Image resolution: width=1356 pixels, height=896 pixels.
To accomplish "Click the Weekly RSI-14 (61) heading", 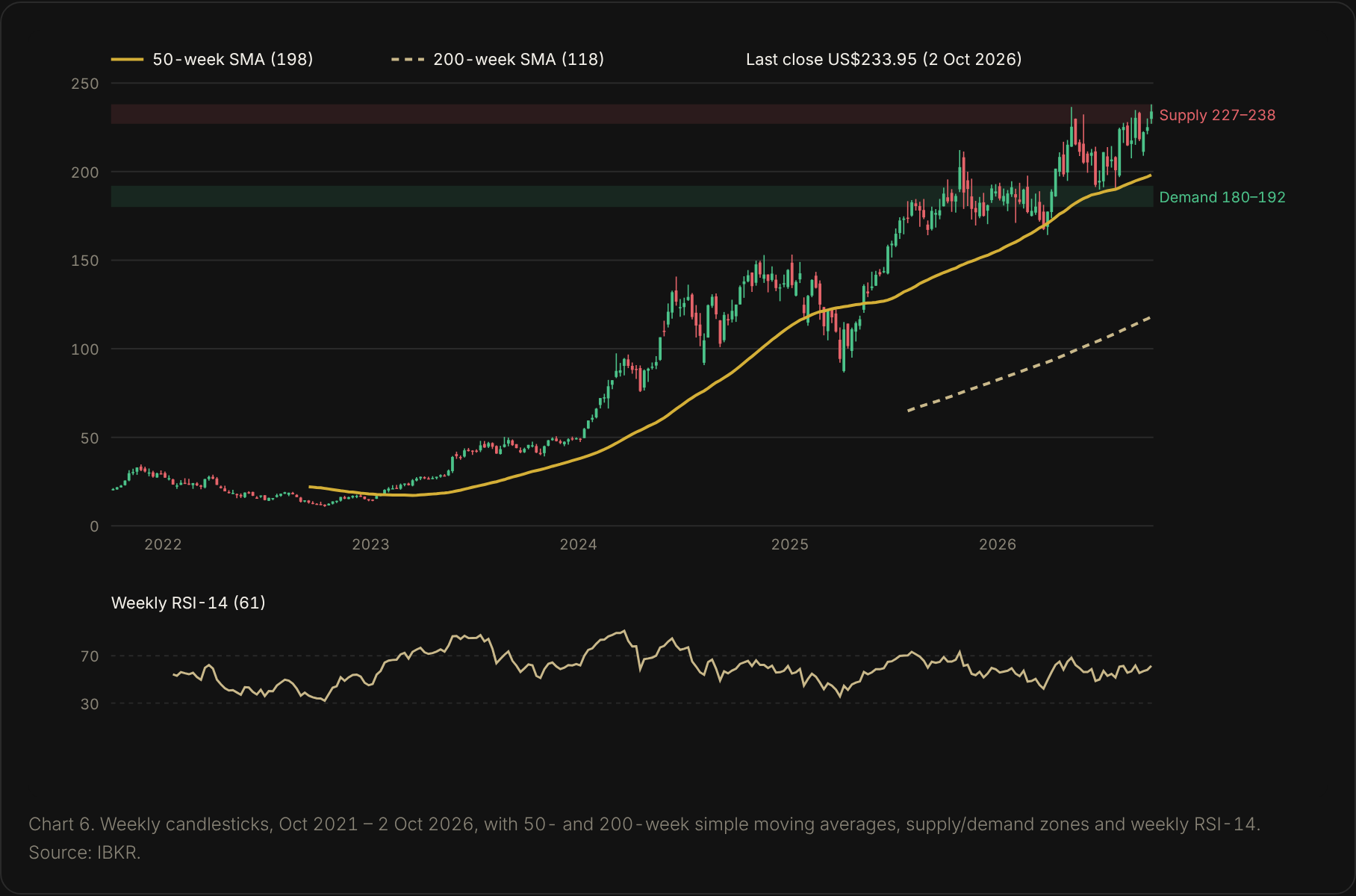I will pos(188,603).
